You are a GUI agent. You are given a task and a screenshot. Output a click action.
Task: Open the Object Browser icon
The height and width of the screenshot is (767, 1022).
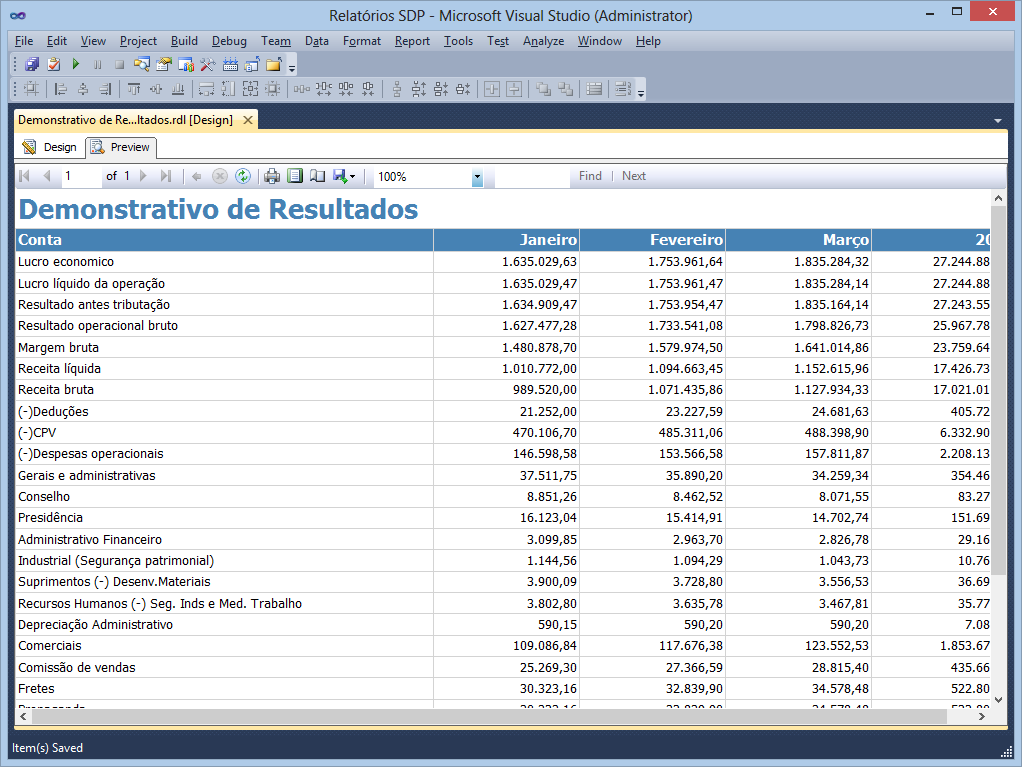coord(186,65)
